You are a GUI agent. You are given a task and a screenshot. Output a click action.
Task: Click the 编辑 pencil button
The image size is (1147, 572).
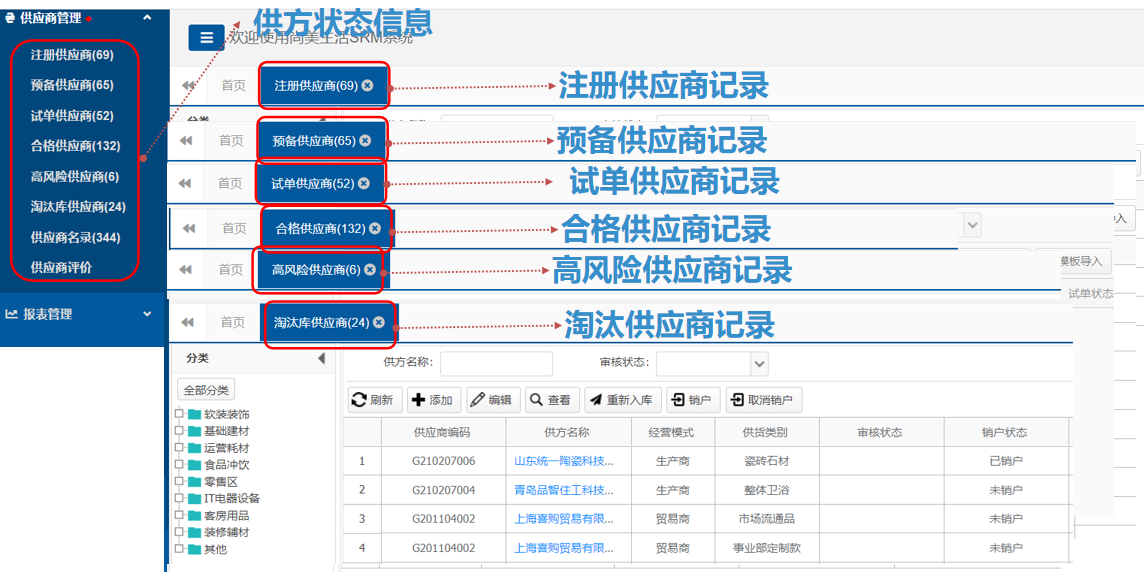(x=491, y=400)
